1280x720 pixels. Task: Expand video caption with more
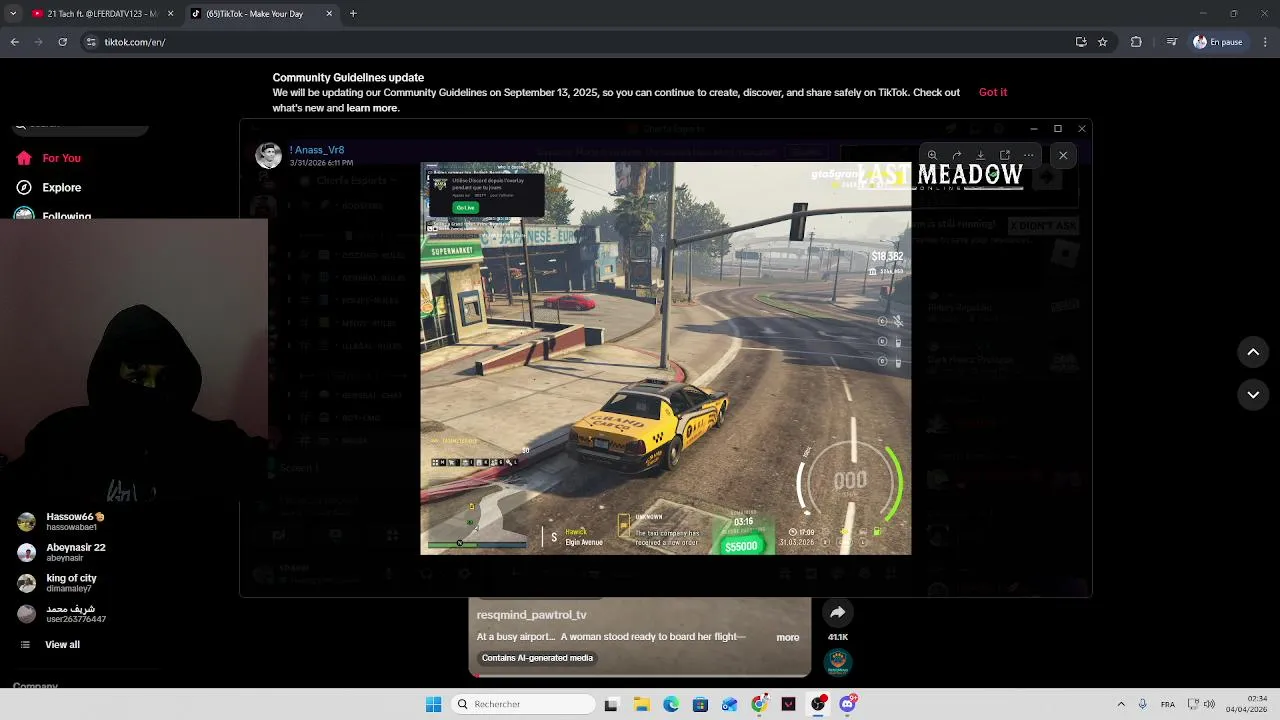tap(788, 637)
